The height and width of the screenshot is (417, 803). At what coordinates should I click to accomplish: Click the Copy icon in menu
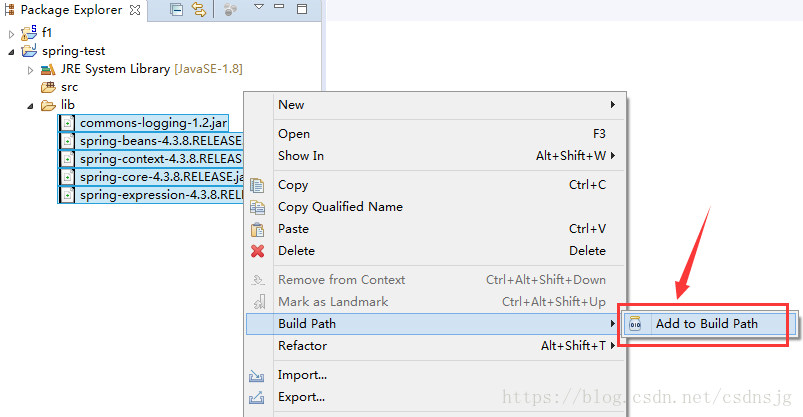[x=257, y=185]
